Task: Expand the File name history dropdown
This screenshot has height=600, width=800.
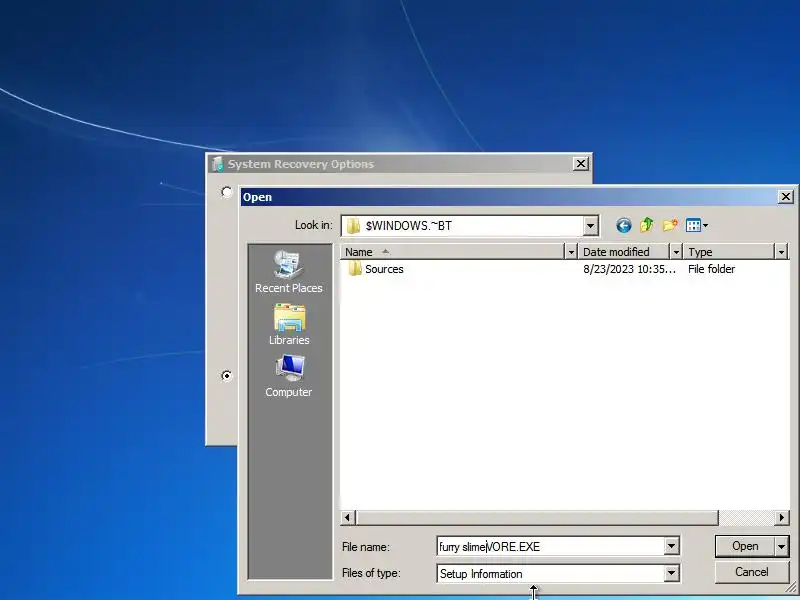Action: (x=671, y=546)
